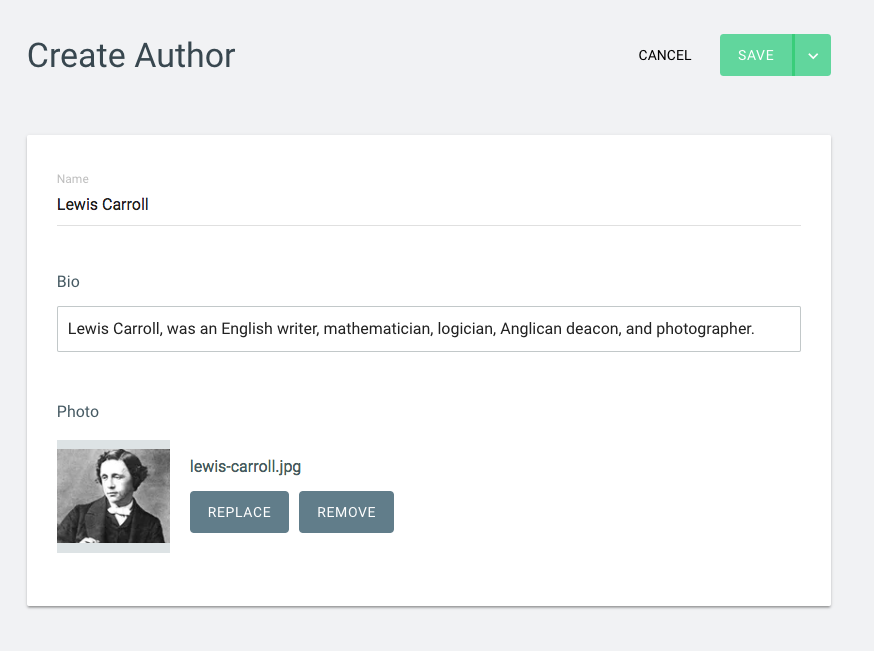Replace the lewis-carroll.jpg photo
This screenshot has height=651, width=874.
coord(239,512)
